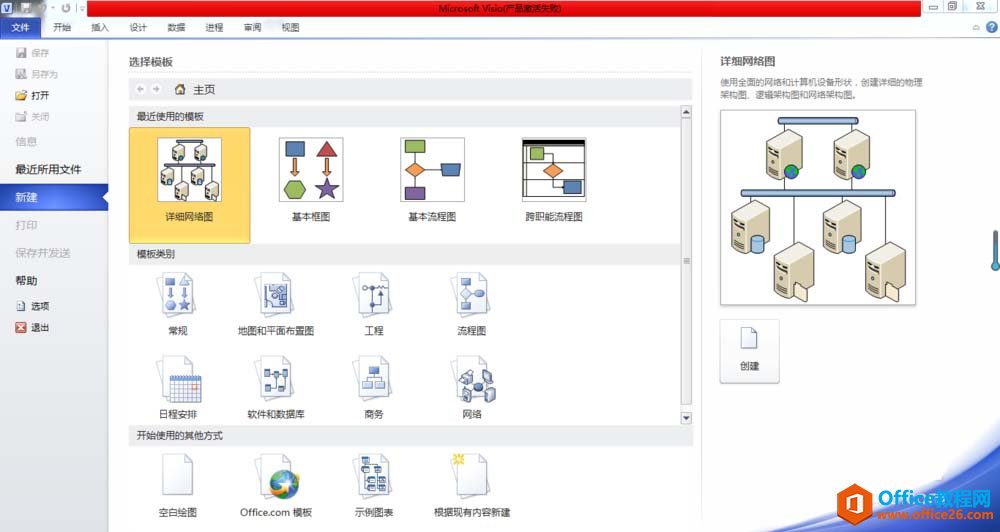1000x532 pixels.
Task: Click the Visio application icon in the title bar
Action: pos(6,8)
